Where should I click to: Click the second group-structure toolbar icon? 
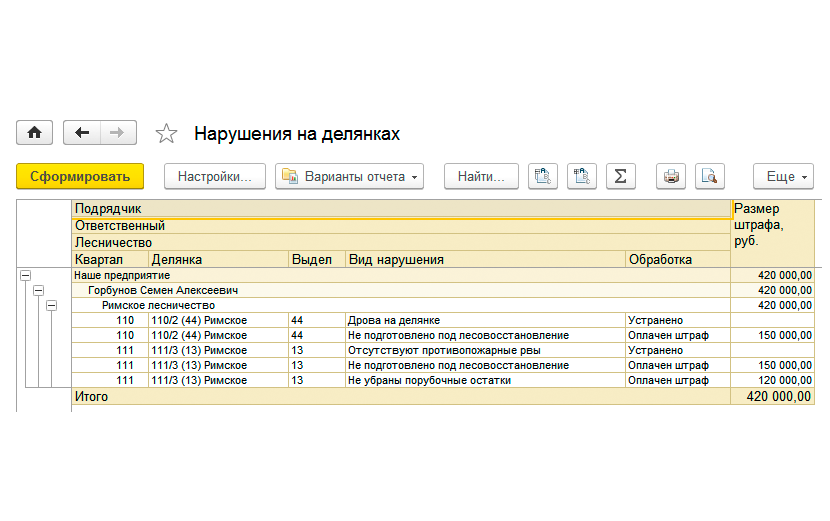(x=582, y=176)
